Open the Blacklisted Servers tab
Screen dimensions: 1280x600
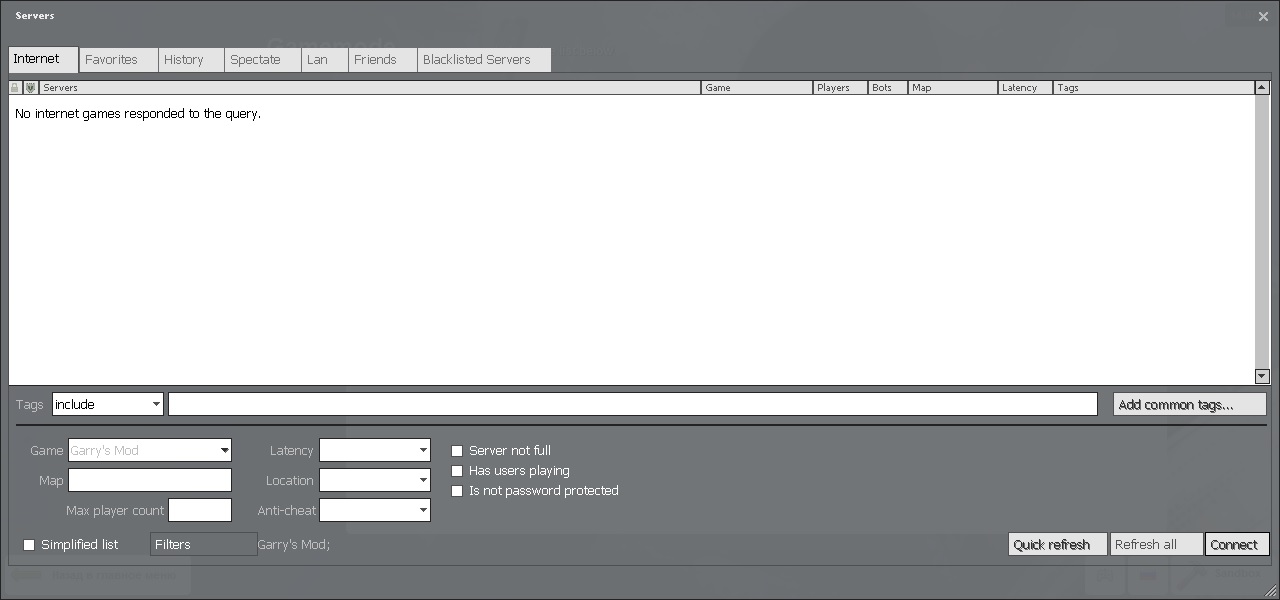[x=477, y=60]
